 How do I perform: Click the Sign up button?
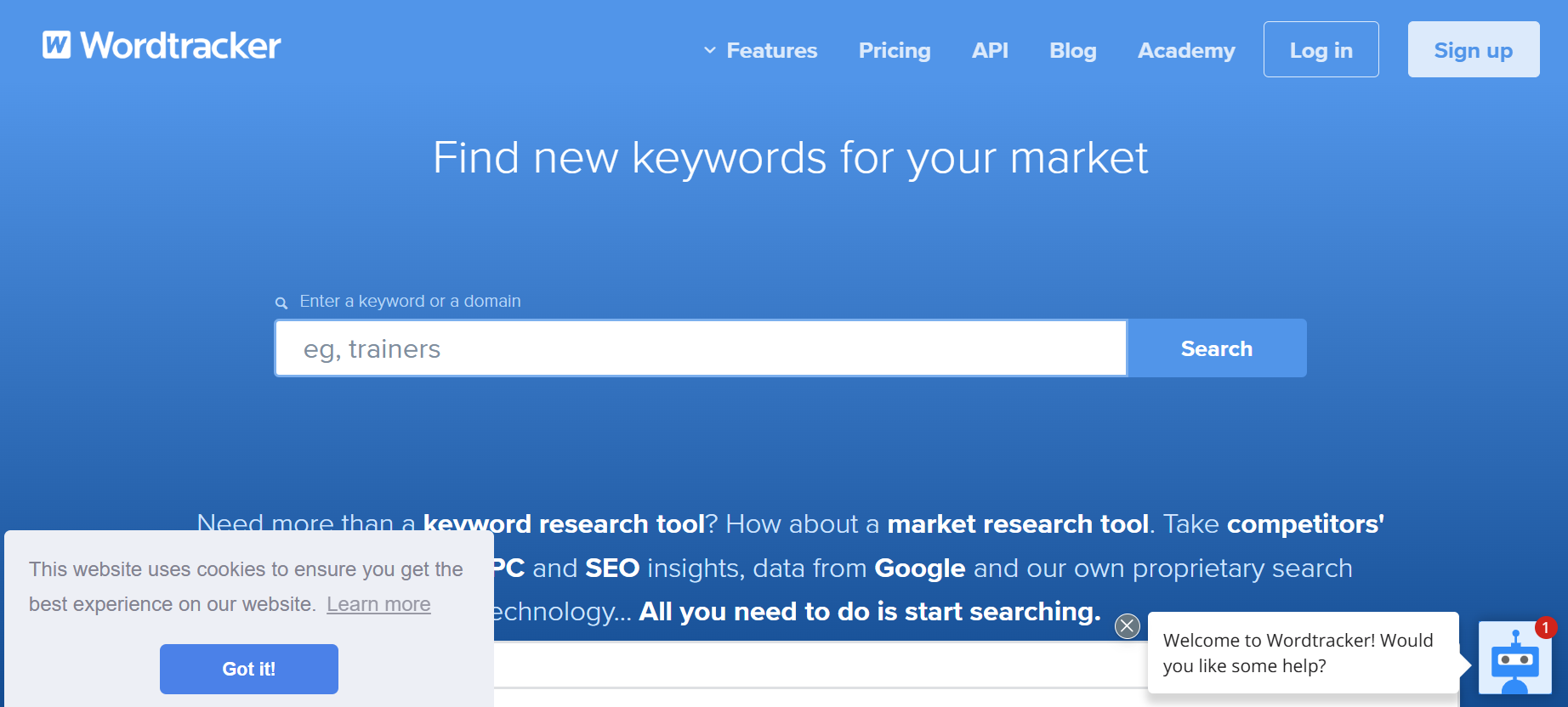(1474, 49)
